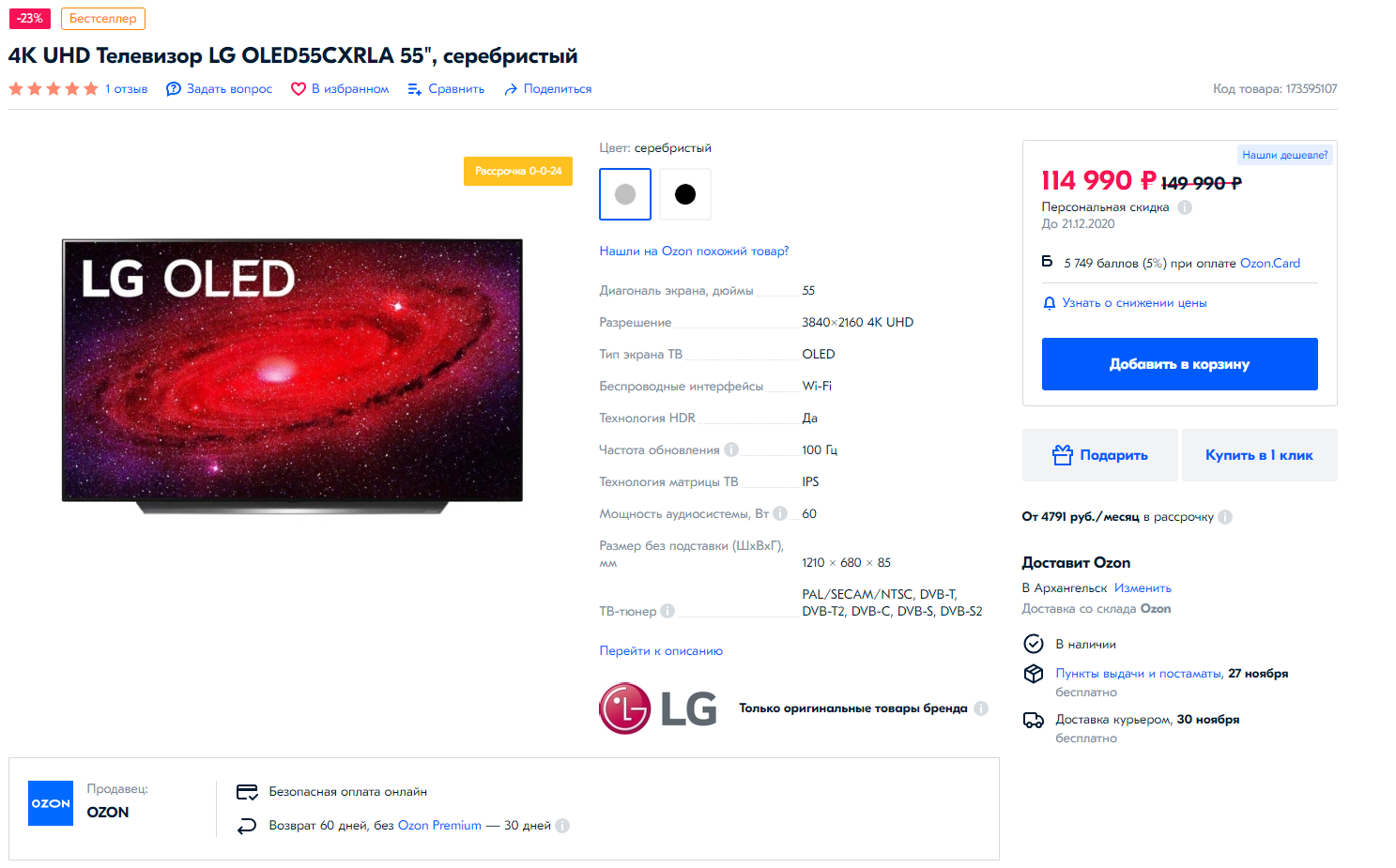
Task: Click the heart icon to add to favorites
Action: (x=299, y=89)
